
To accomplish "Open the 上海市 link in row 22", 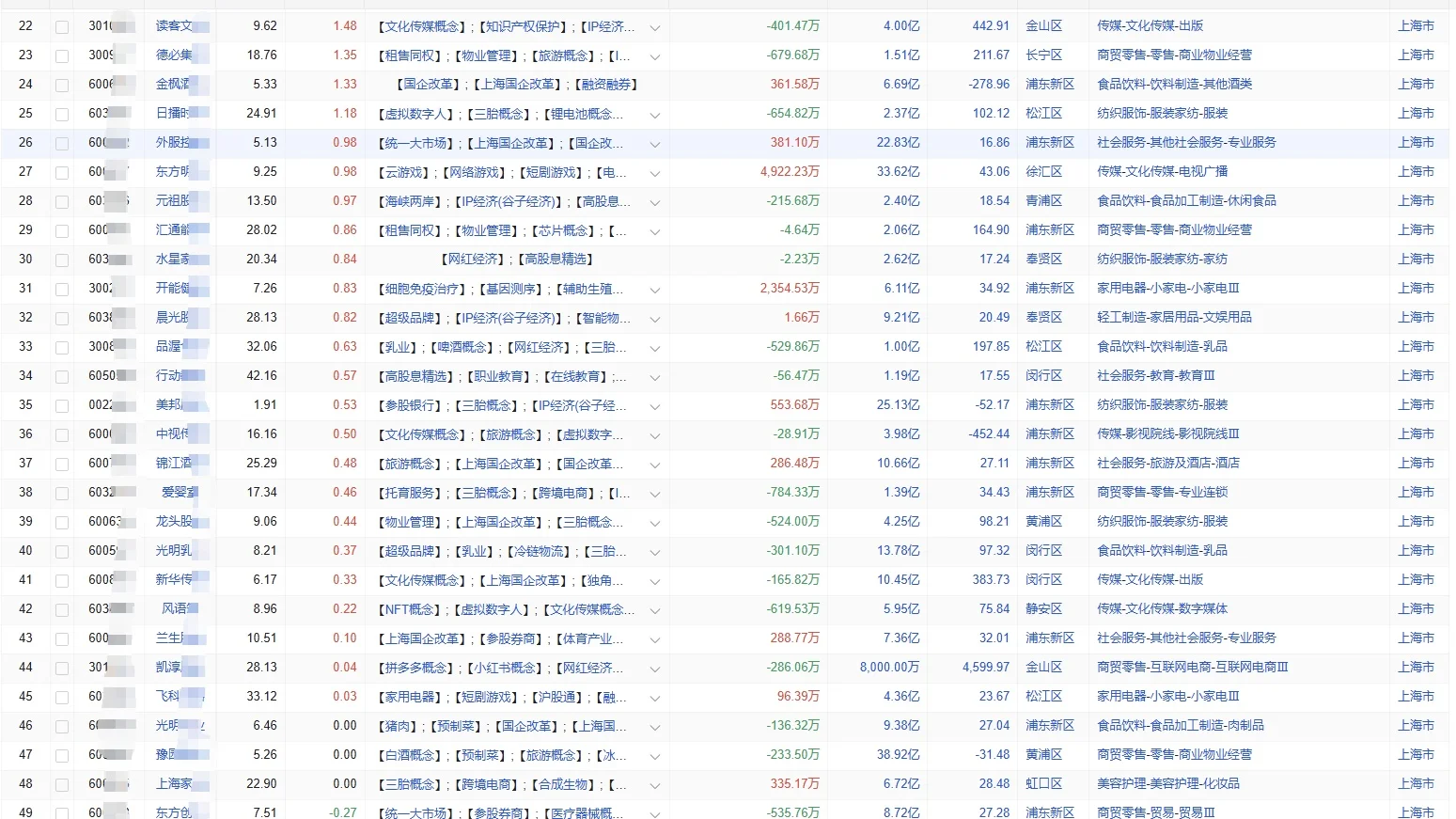I will tap(1416, 26).
